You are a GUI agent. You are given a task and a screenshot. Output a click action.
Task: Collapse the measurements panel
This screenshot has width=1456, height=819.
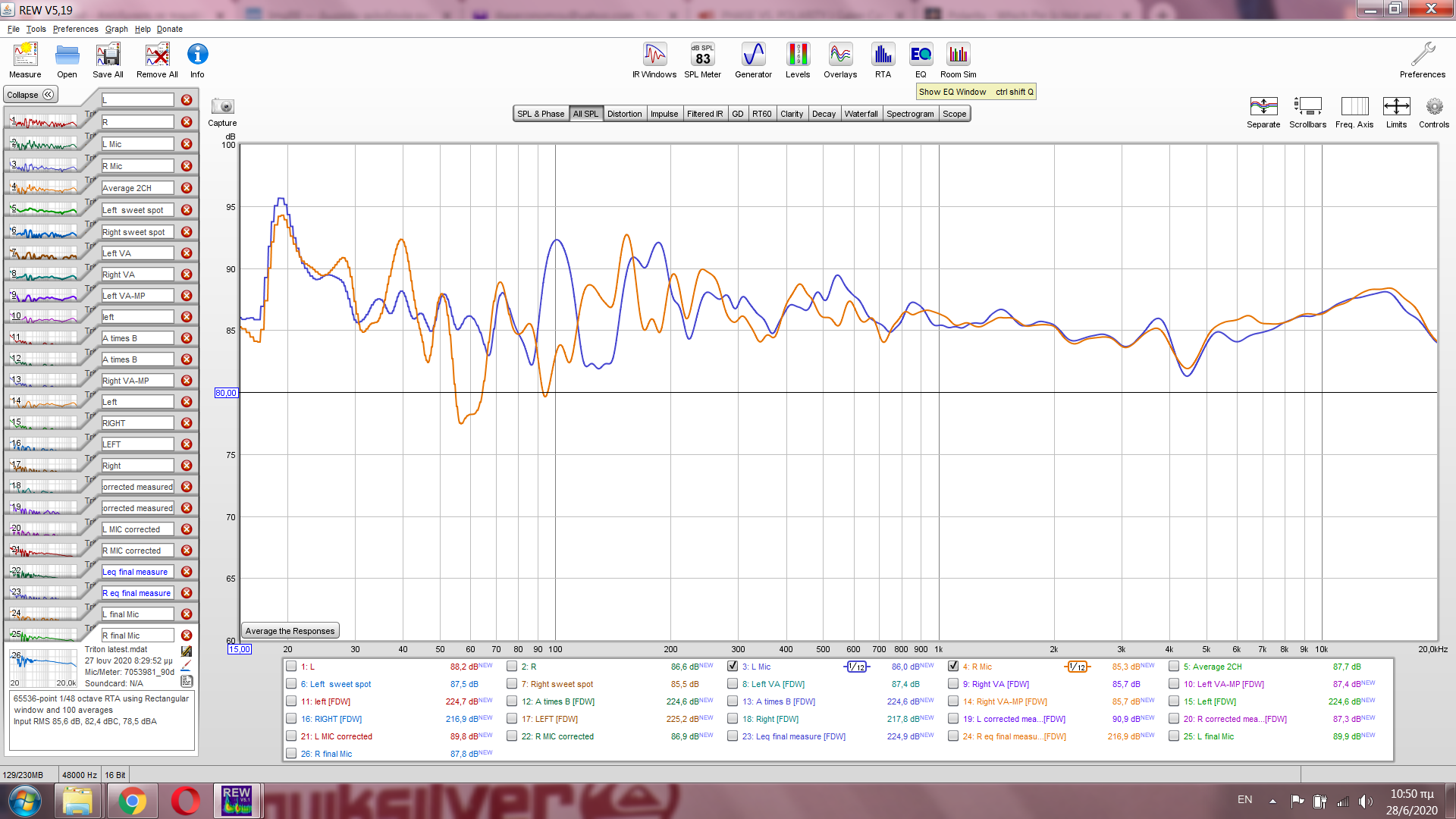coord(30,95)
